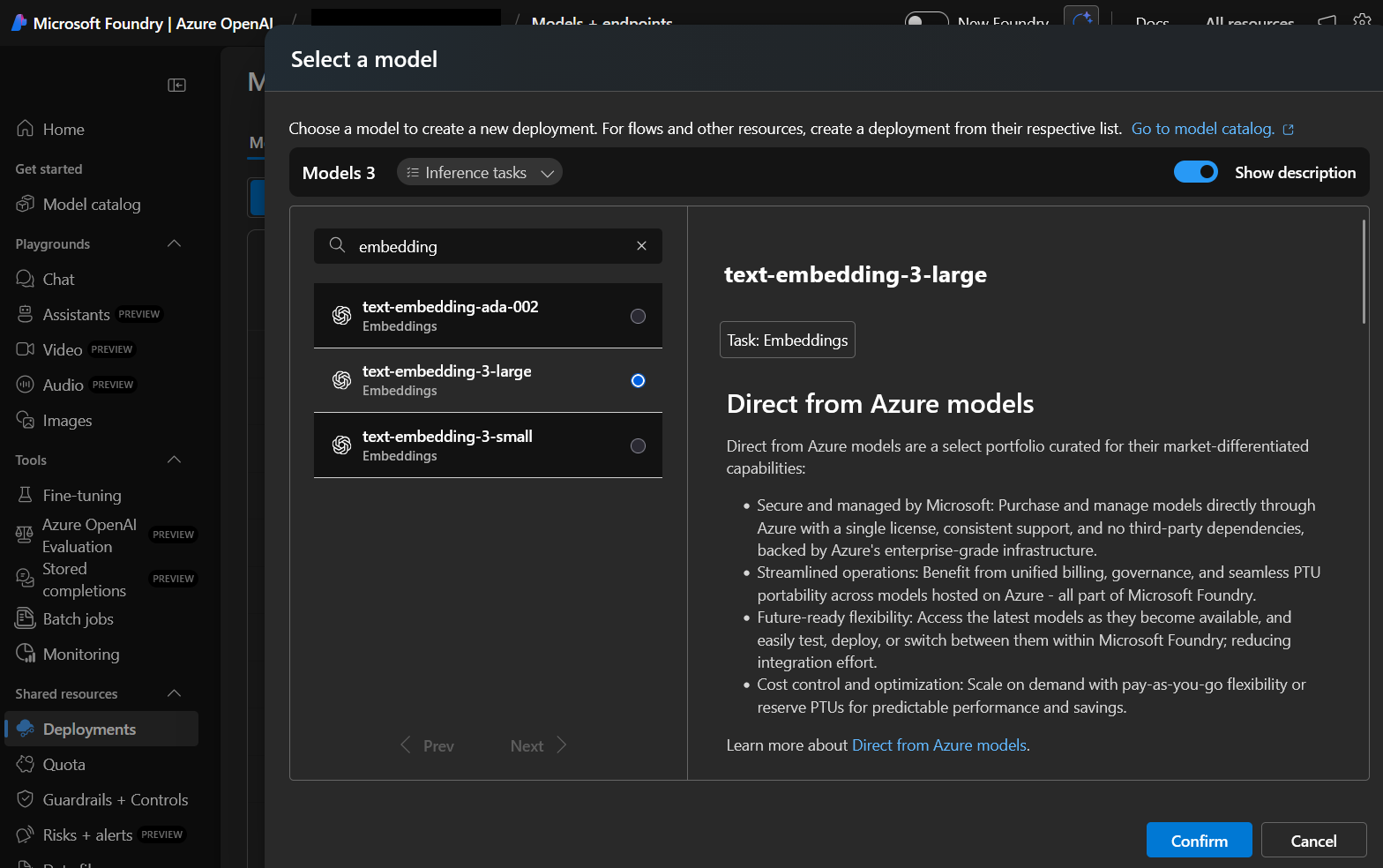Open Azure OpenAI Evaluation icon
1383x868 pixels.
point(25,535)
